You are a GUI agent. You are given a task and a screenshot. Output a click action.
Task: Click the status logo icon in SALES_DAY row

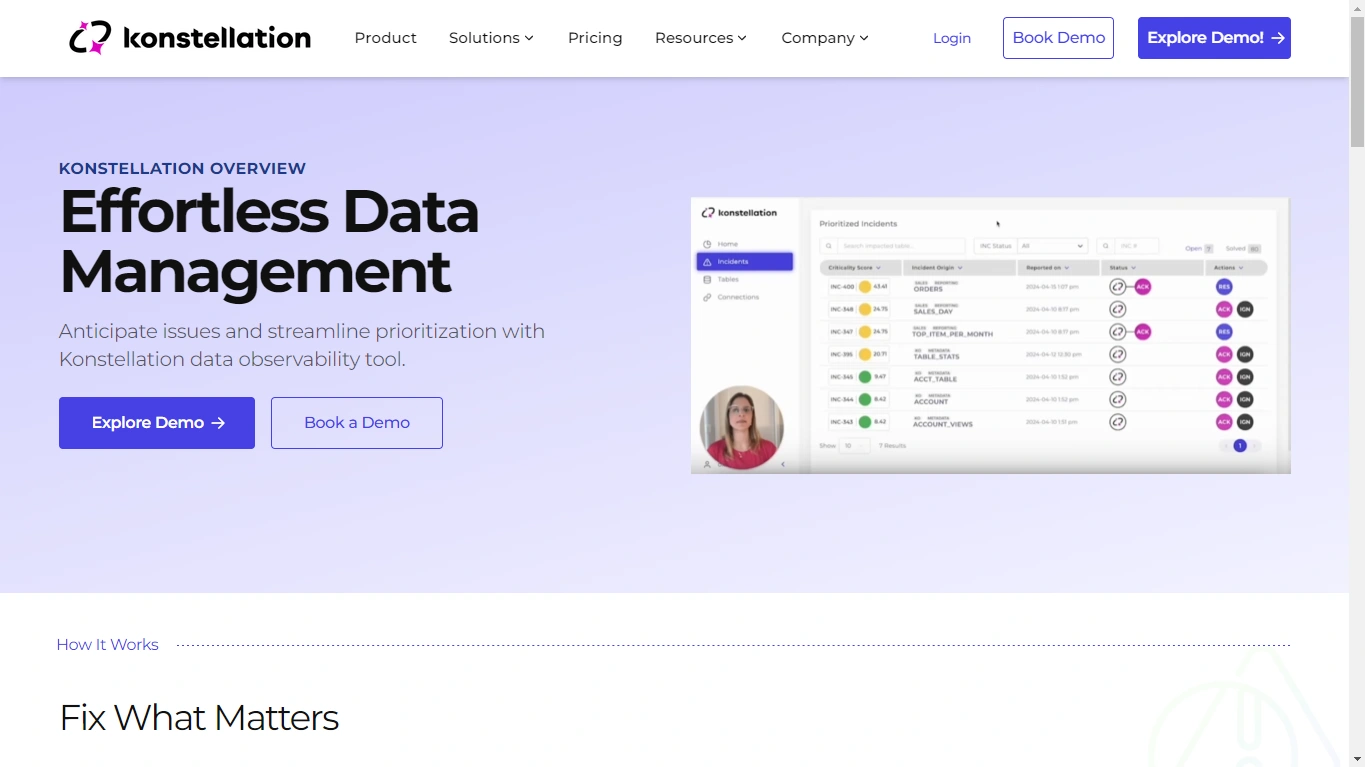tap(1118, 309)
